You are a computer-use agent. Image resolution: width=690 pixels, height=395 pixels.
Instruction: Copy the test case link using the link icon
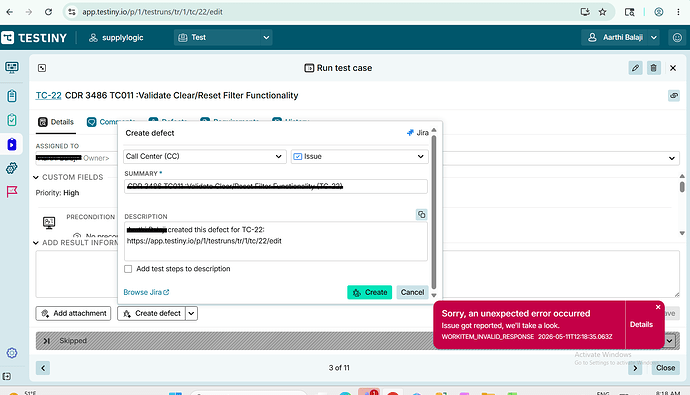(674, 95)
